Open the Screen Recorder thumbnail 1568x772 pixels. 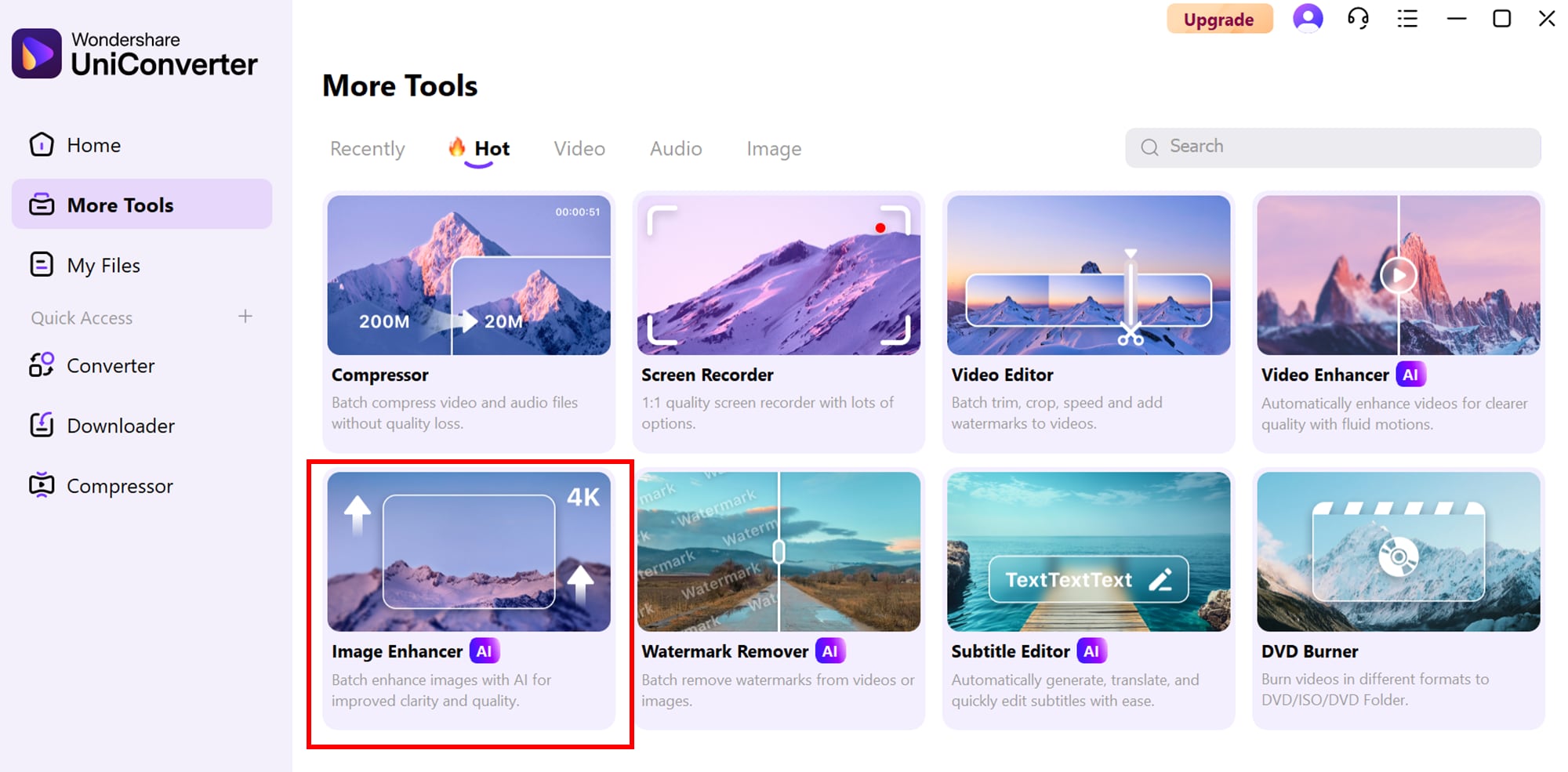(779, 275)
